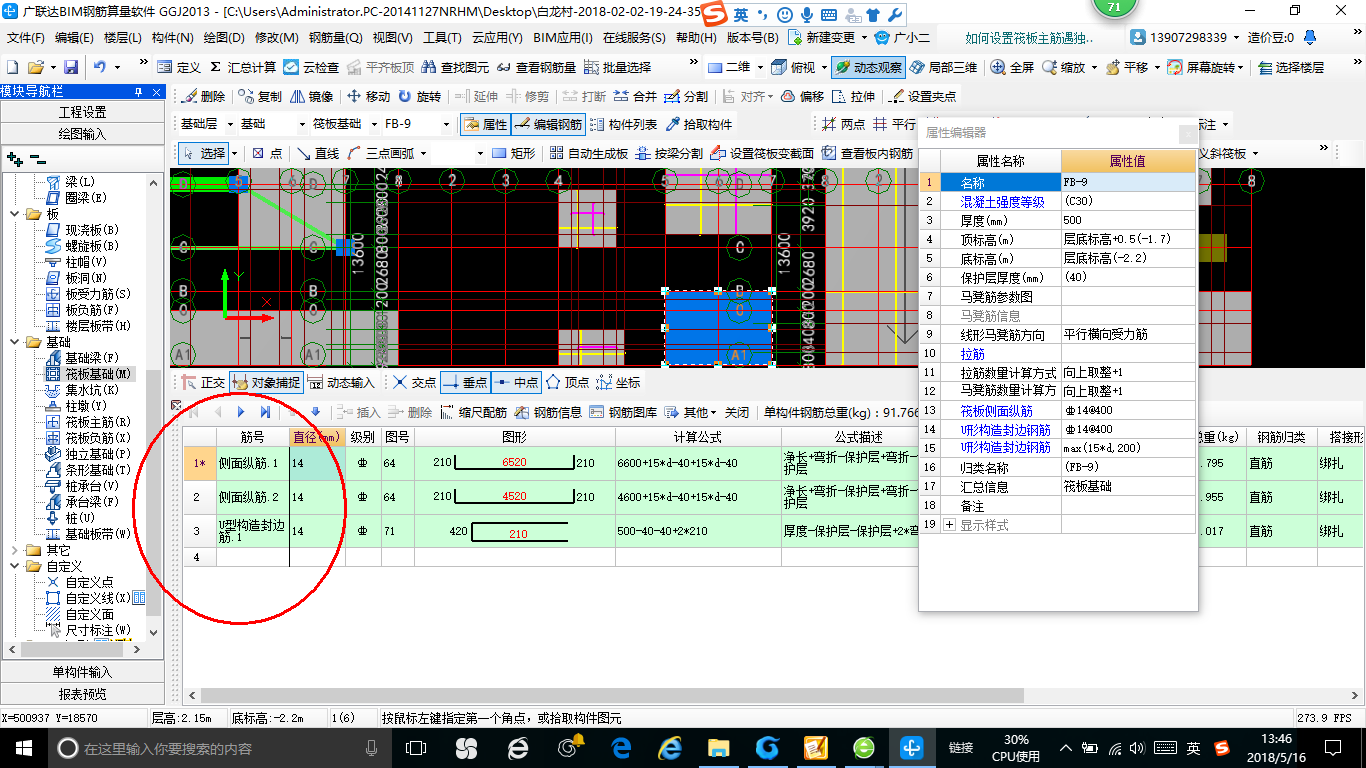Click the 移动 move tool
1366x768 pixels.
pos(367,96)
